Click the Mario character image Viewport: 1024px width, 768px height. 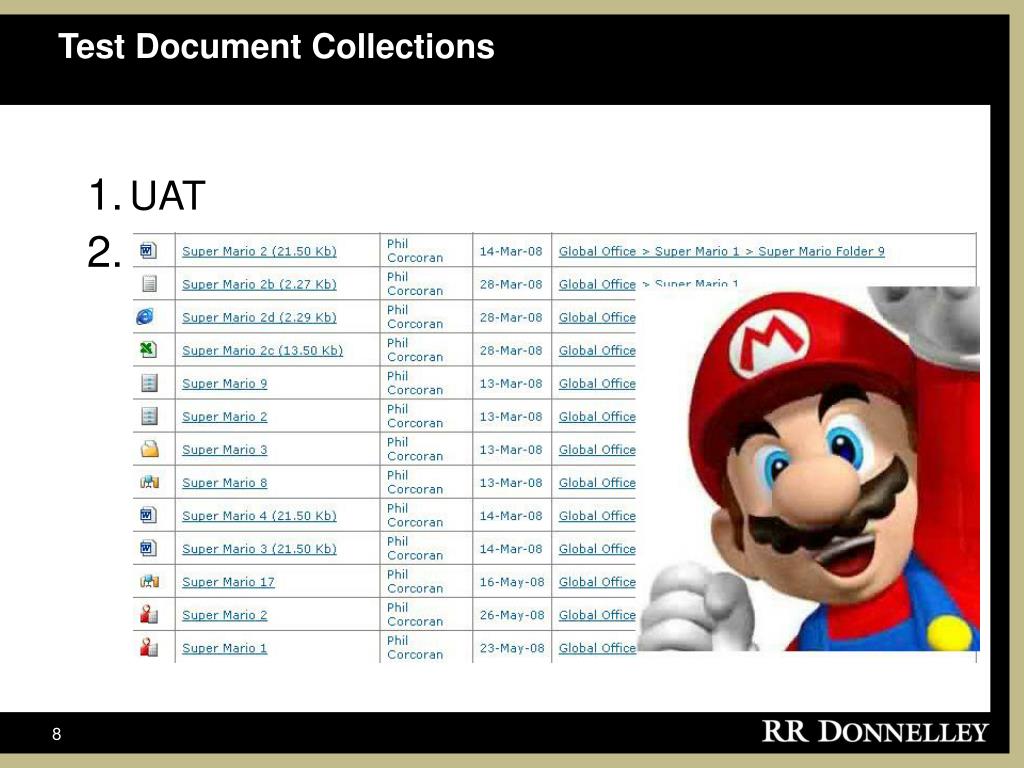pos(808,468)
